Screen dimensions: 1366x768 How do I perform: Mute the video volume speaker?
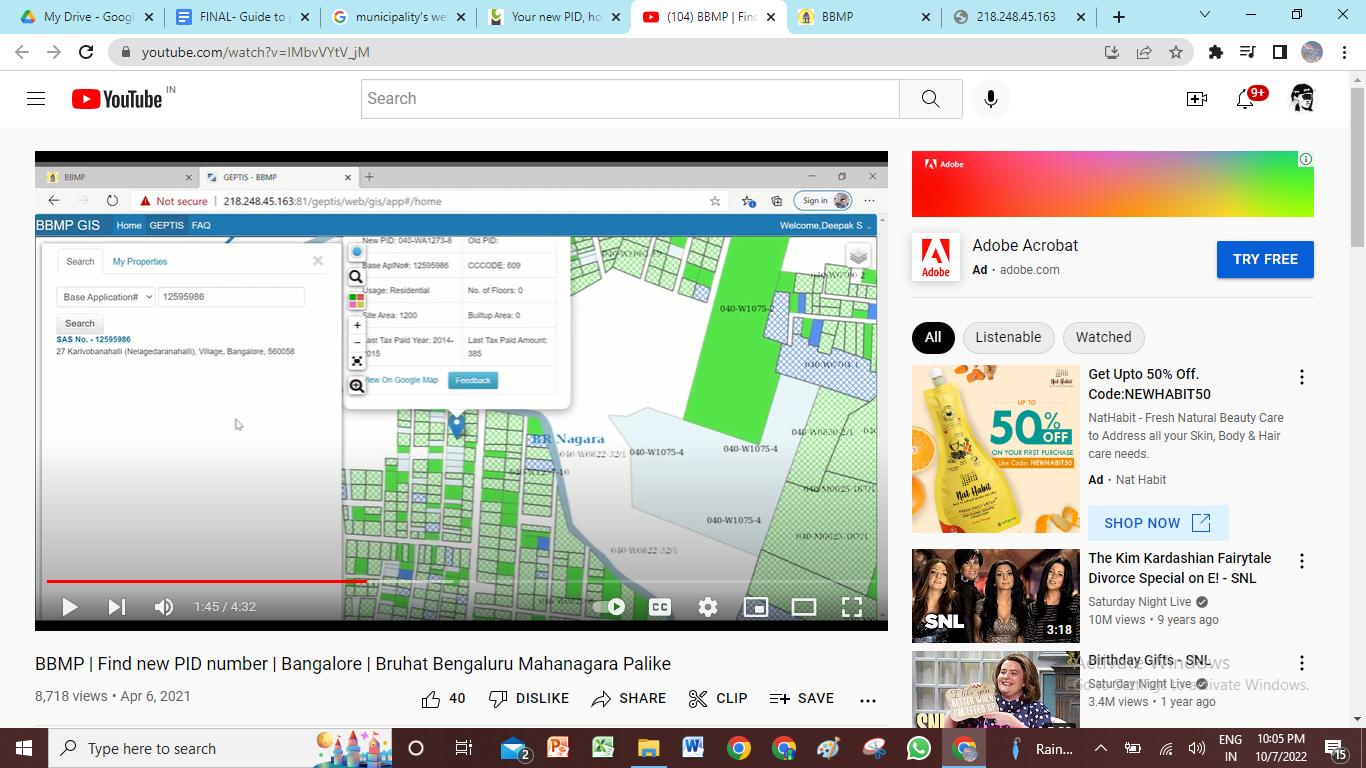164,607
